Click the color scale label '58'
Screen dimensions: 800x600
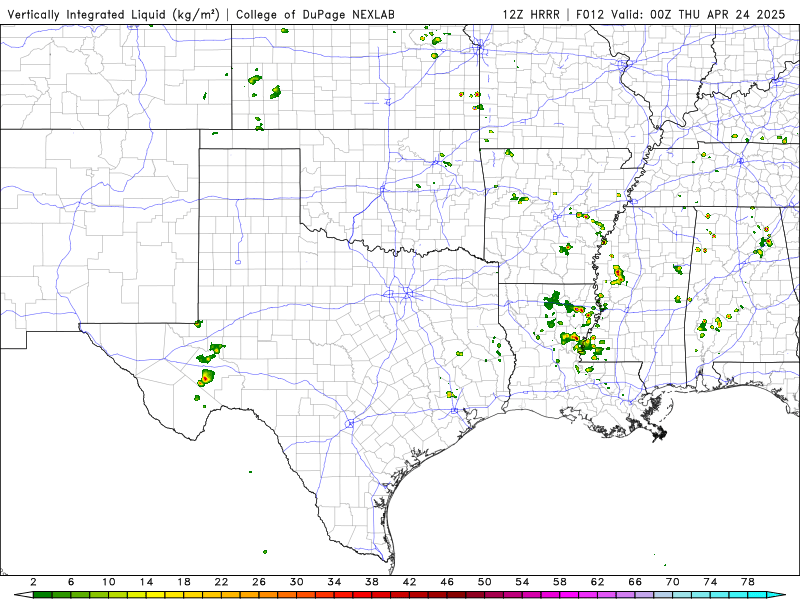pyautogui.click(x=560, y=582)
